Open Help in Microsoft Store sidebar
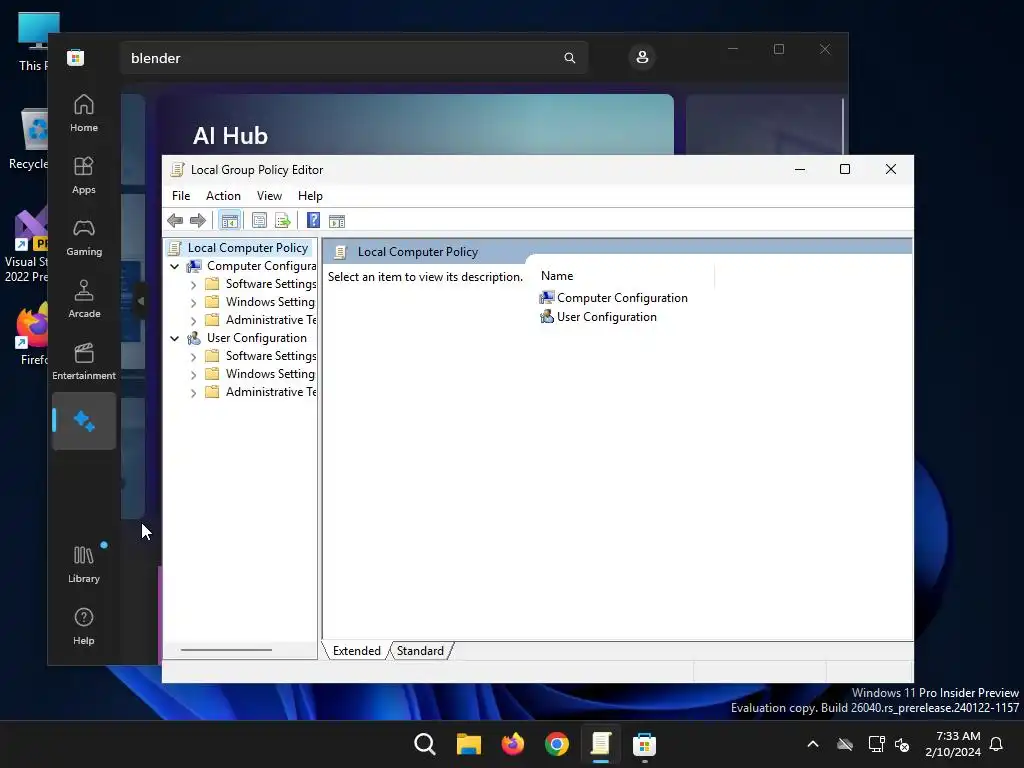 click(84, 626)
